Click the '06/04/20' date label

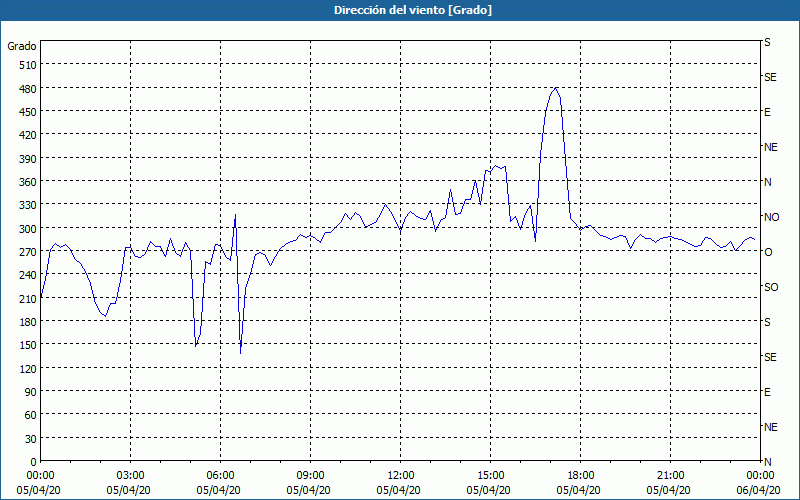[758, 490]
